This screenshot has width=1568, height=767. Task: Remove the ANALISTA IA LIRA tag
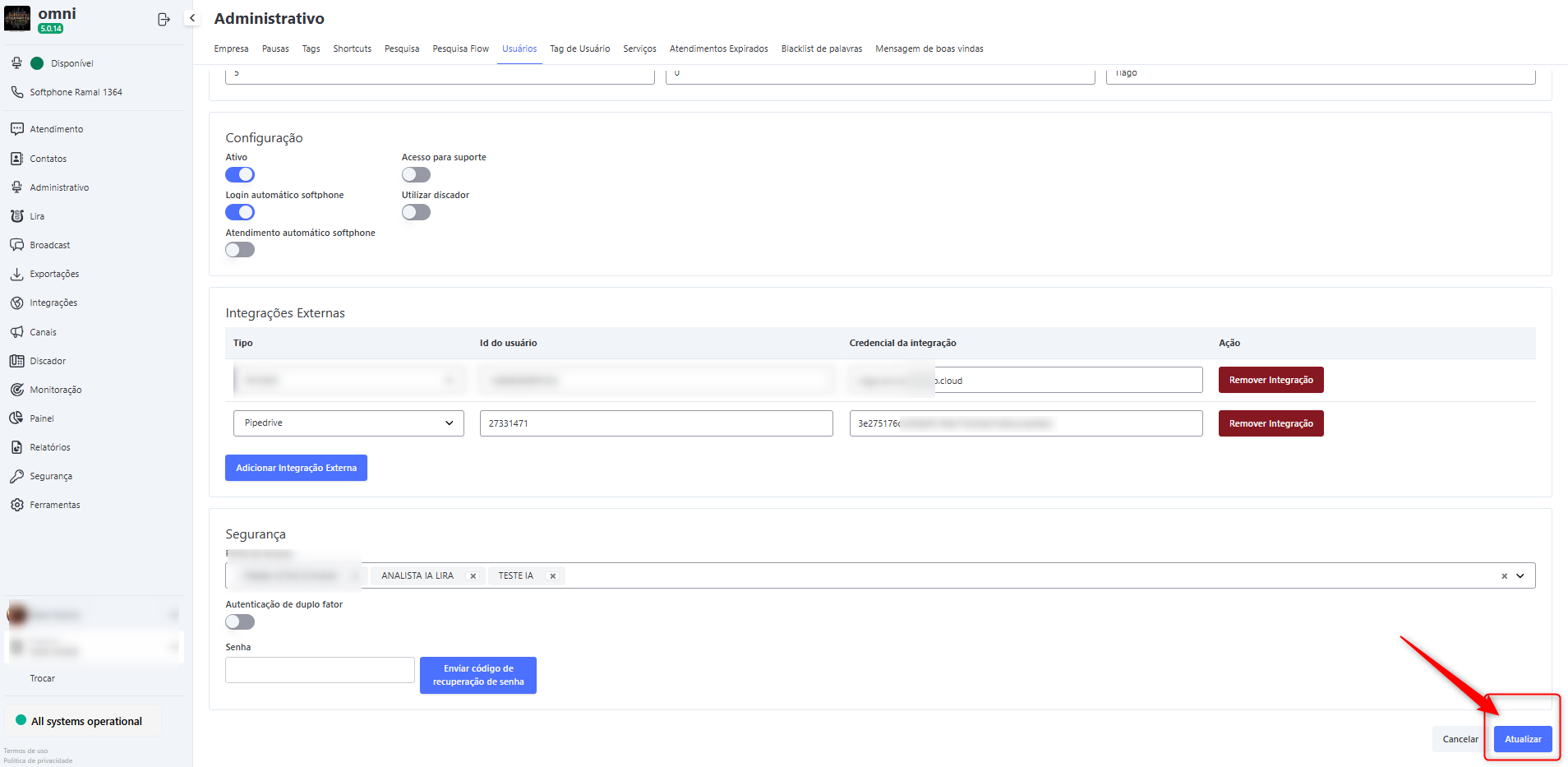[x=473, y=576]
